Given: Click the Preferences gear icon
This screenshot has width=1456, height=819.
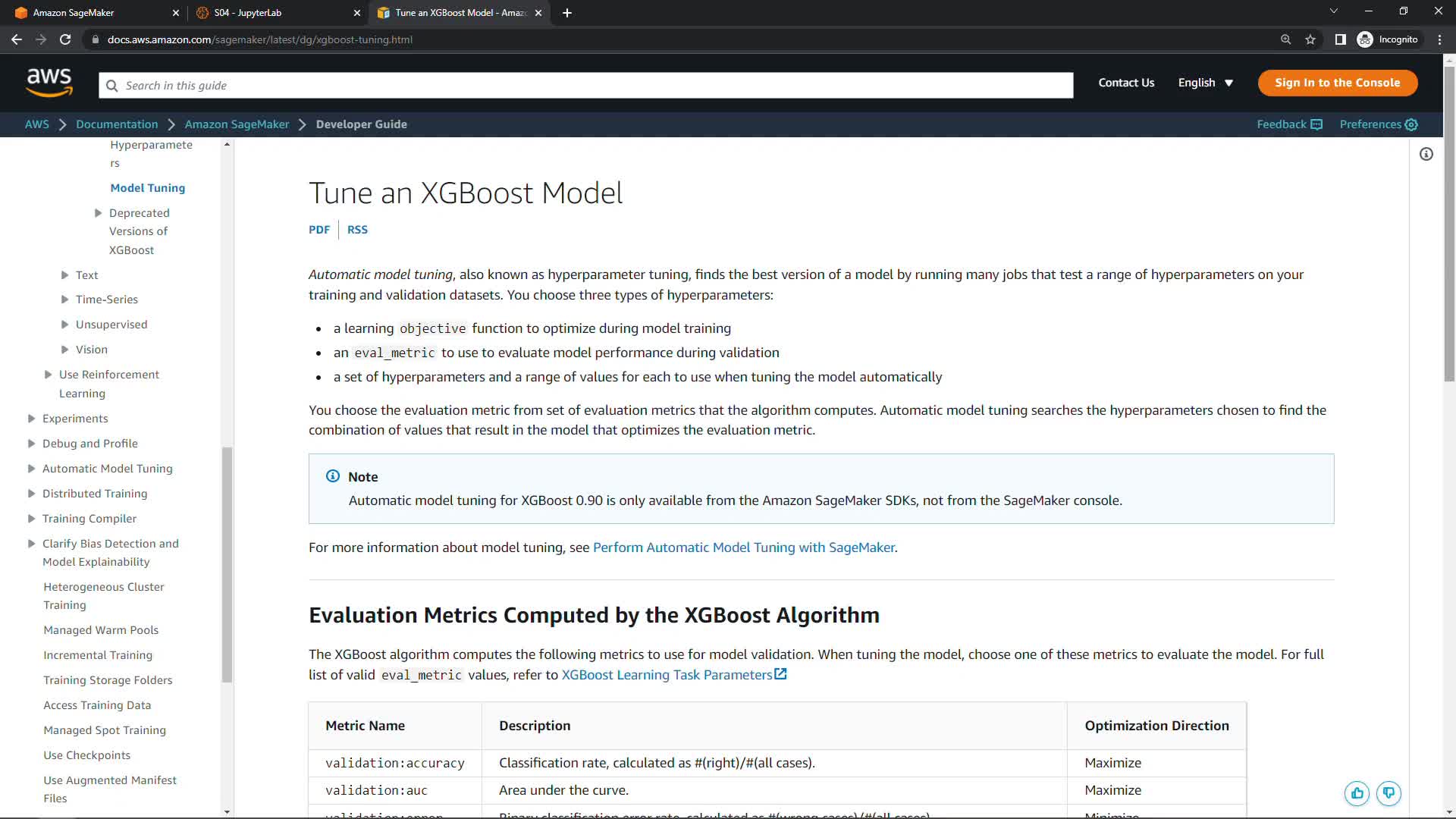Looking at the screenshot, I should (x=1411, y=124).
